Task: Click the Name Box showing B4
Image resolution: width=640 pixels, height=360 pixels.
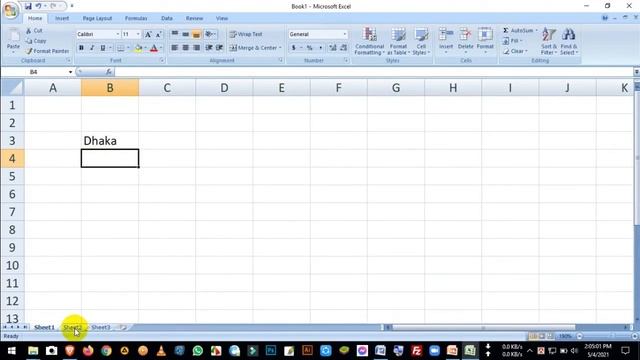Action: click(x=38, y=72)
